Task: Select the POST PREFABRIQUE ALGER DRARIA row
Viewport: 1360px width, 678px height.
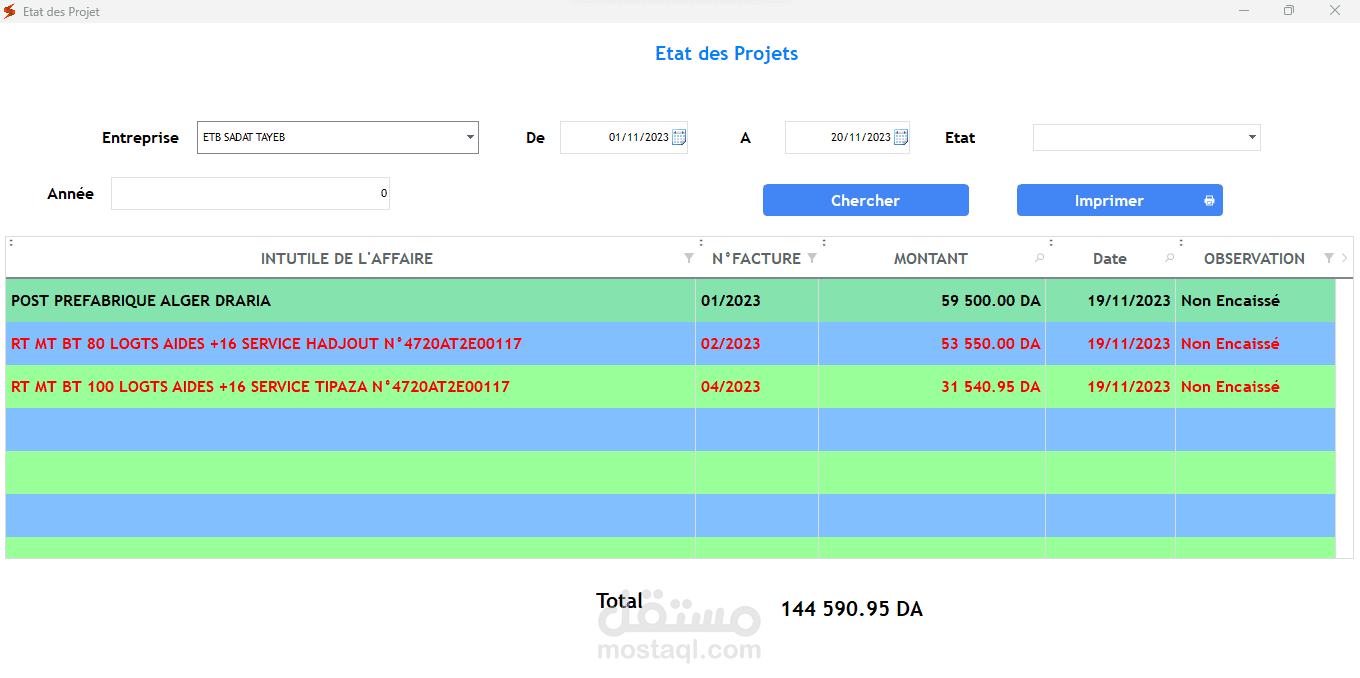Action: 670,300
